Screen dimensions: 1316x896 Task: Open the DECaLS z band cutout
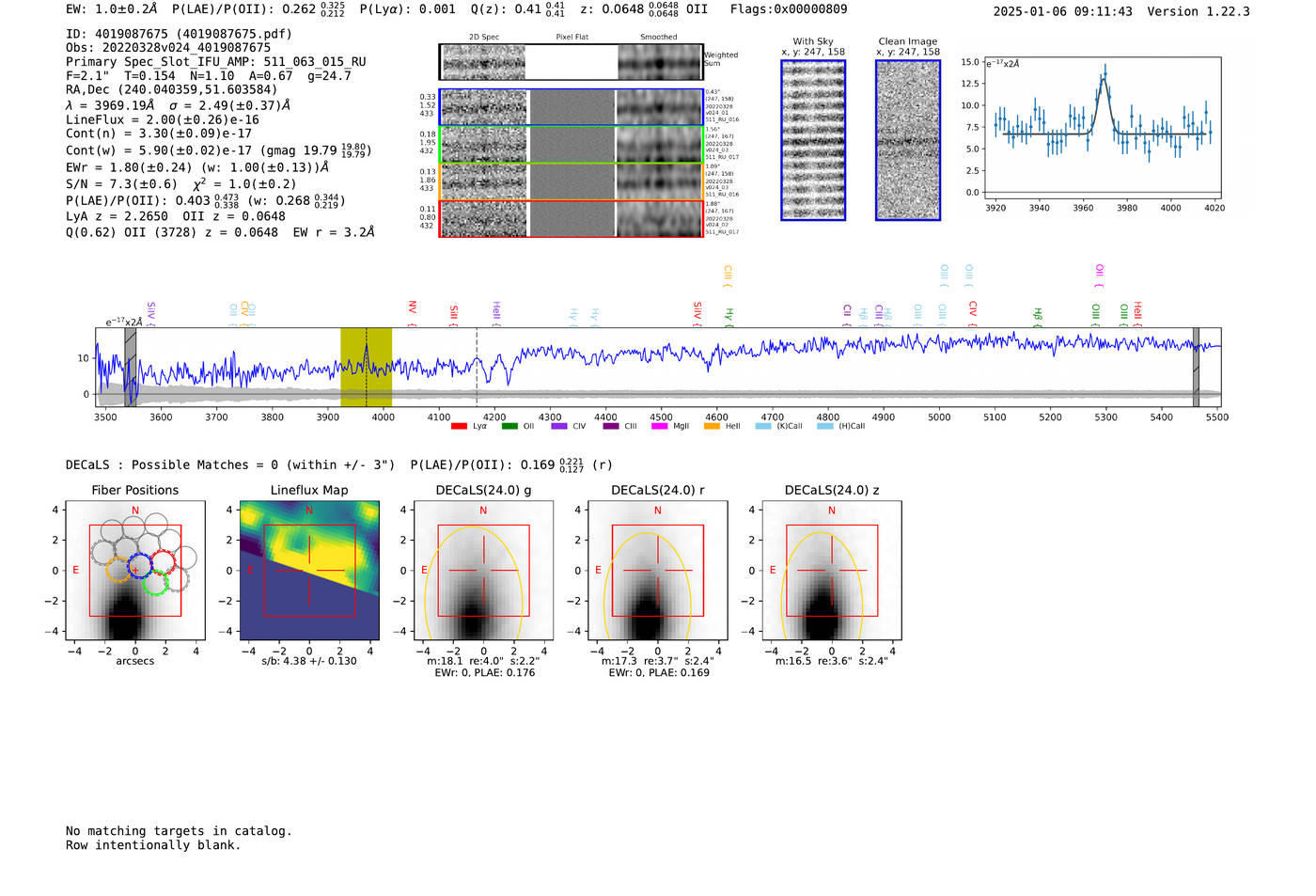(831, 572)
